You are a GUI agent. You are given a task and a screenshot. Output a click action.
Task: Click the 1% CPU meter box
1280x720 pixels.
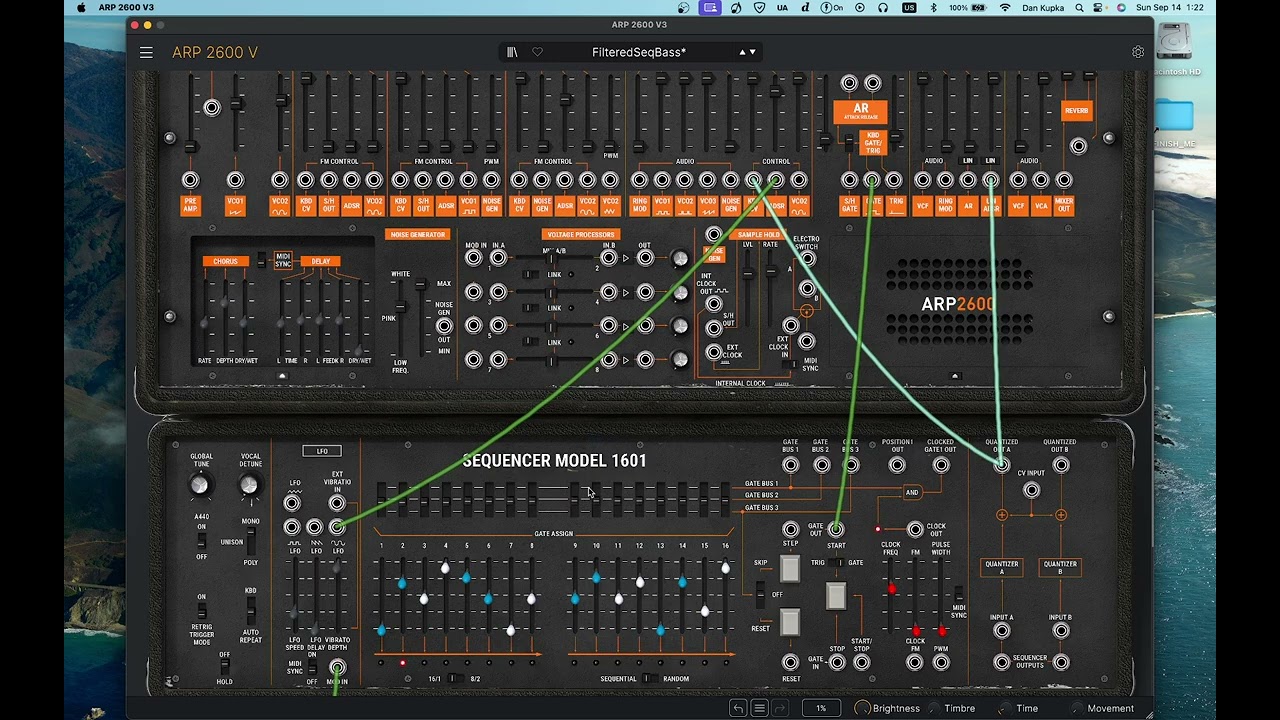(x=821, y=708)
